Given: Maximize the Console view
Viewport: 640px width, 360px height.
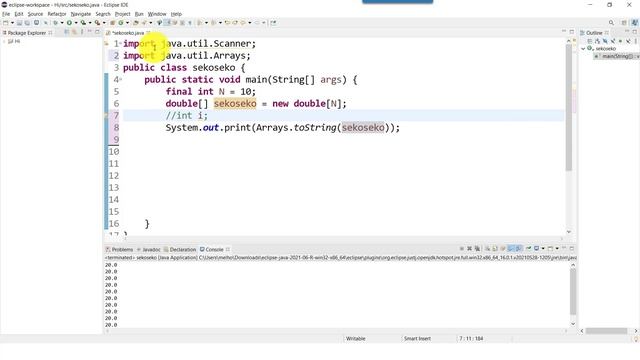Looking at the screenshot, I should [572, 248].
